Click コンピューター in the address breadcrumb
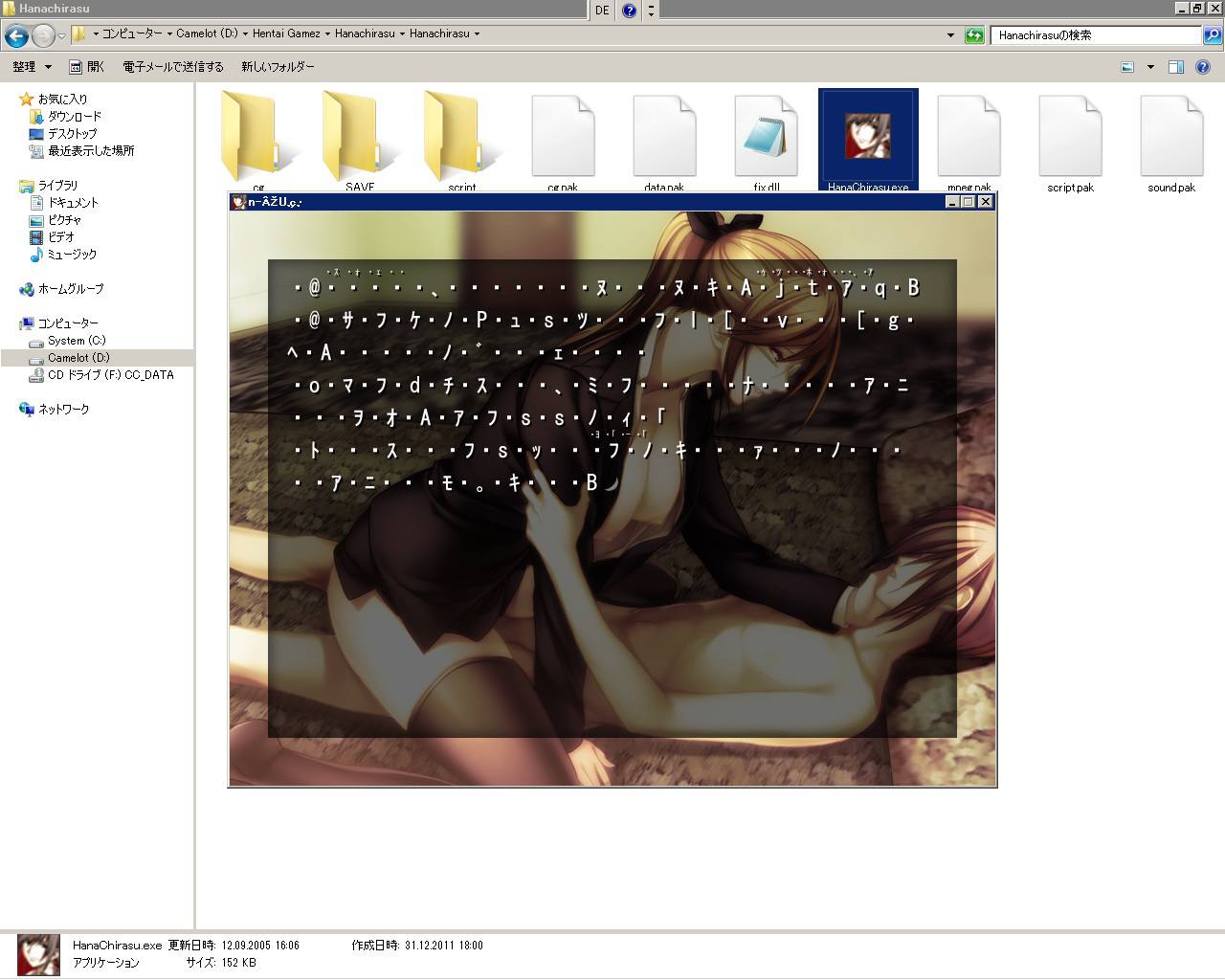Viewport: 1225px width, 980px height. (132, 33)
